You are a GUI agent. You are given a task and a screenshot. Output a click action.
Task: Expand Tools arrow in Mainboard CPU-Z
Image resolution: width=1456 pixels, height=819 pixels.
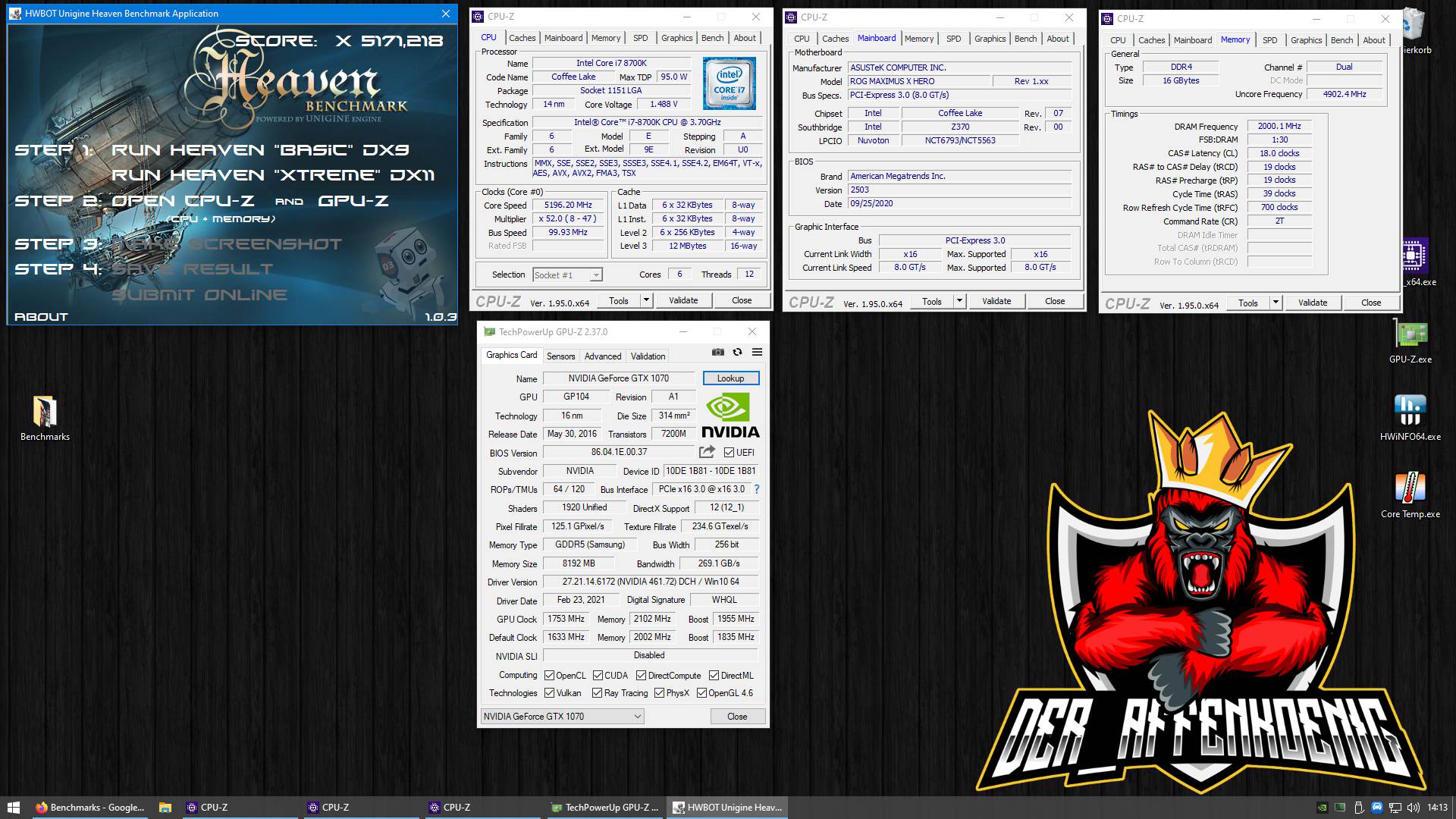(x=959, y=301)
